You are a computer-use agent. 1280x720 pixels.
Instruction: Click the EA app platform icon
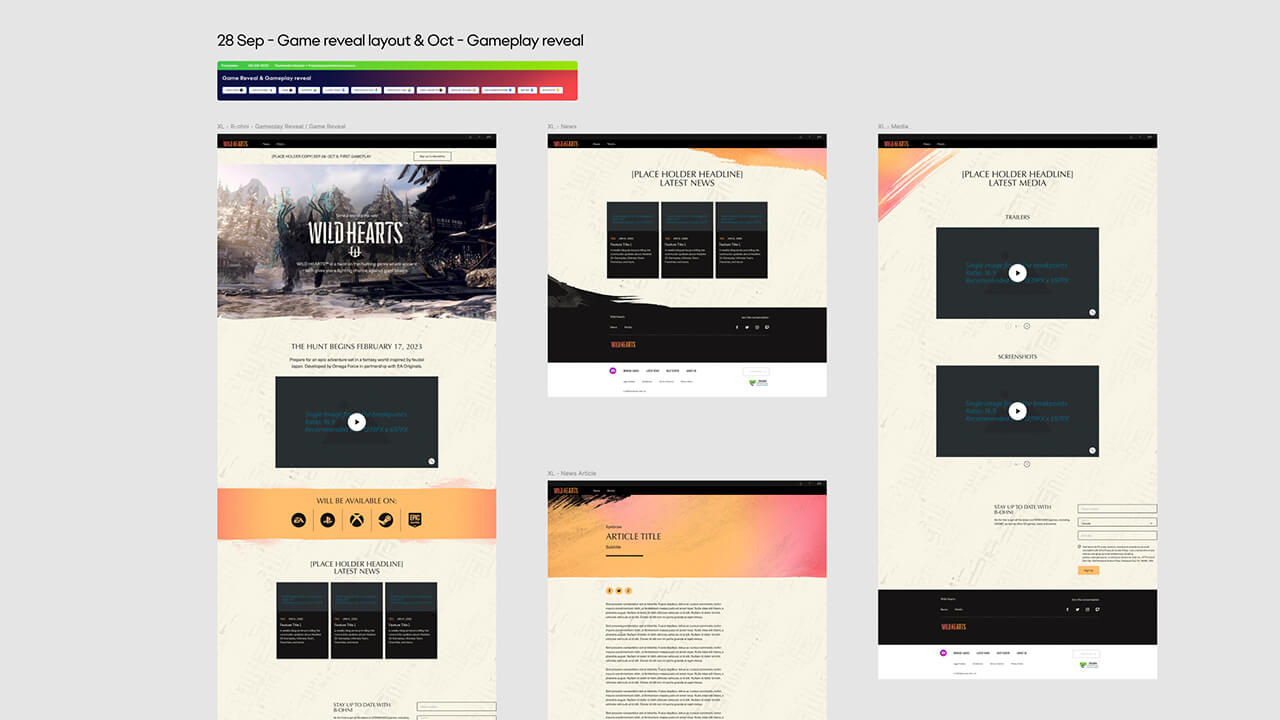298,520
